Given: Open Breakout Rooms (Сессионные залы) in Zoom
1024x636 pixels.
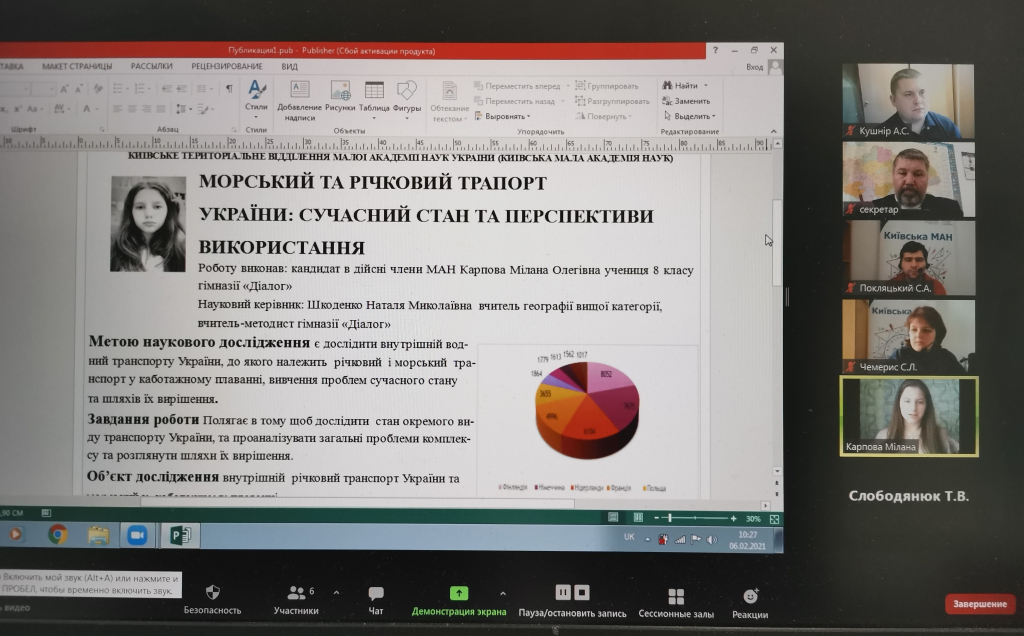Looking at the screenshot, I should tap(676, 603).
